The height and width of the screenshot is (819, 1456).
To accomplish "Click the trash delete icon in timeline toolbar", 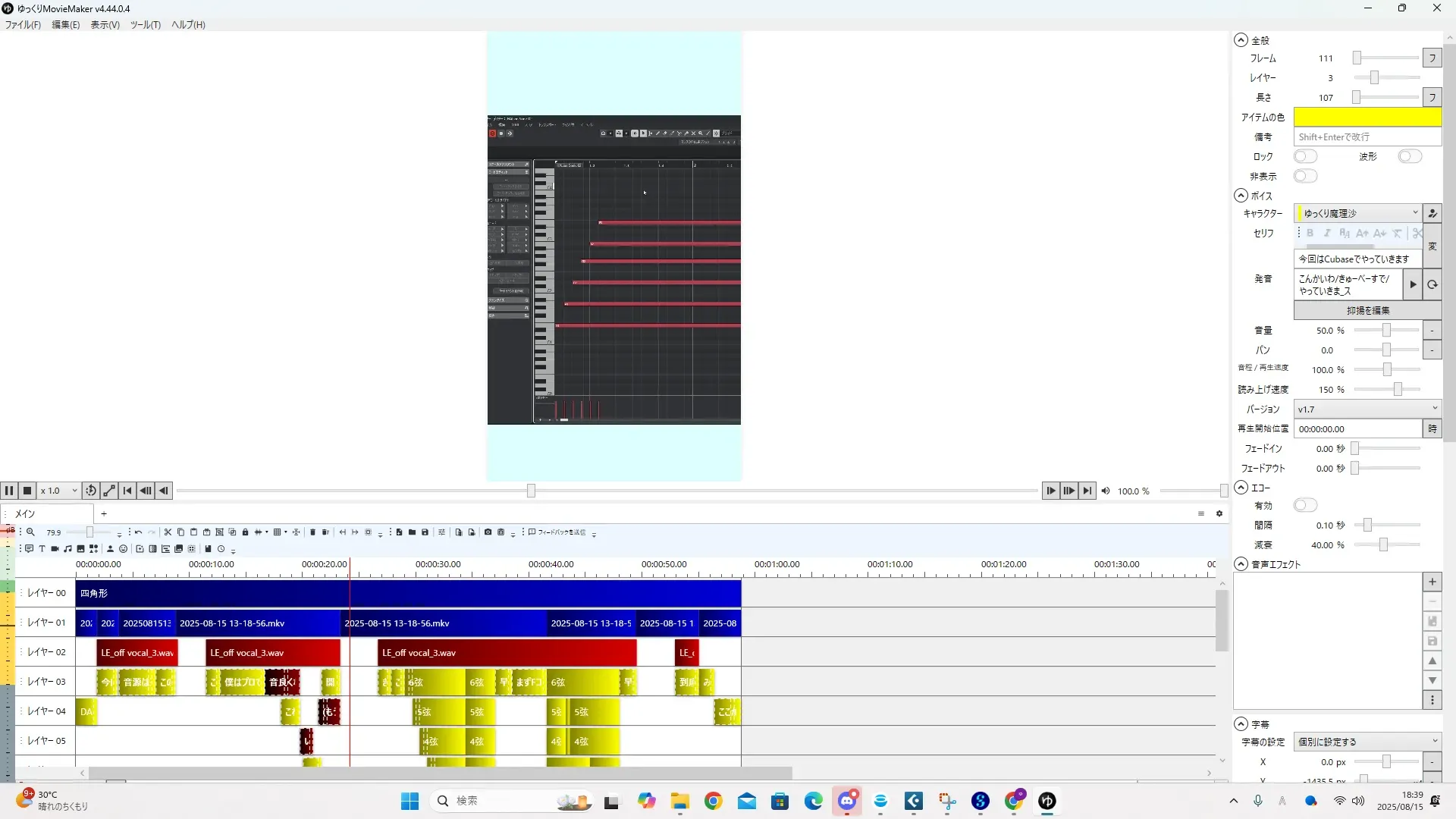I will [312, 532].
